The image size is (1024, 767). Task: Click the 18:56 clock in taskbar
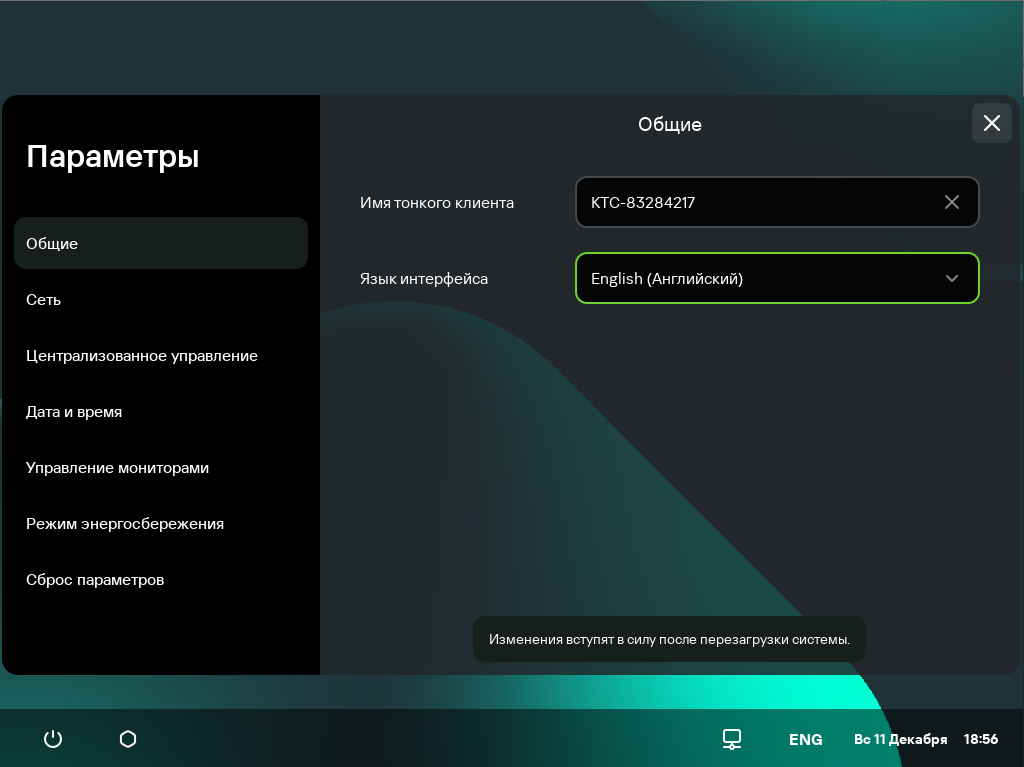(980, 739)
